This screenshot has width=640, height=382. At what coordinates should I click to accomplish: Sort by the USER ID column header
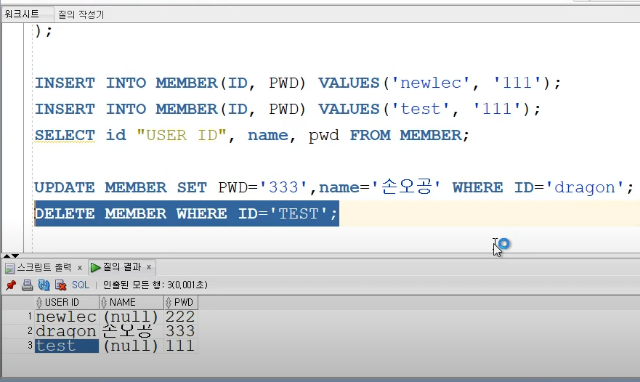[67, 302]
